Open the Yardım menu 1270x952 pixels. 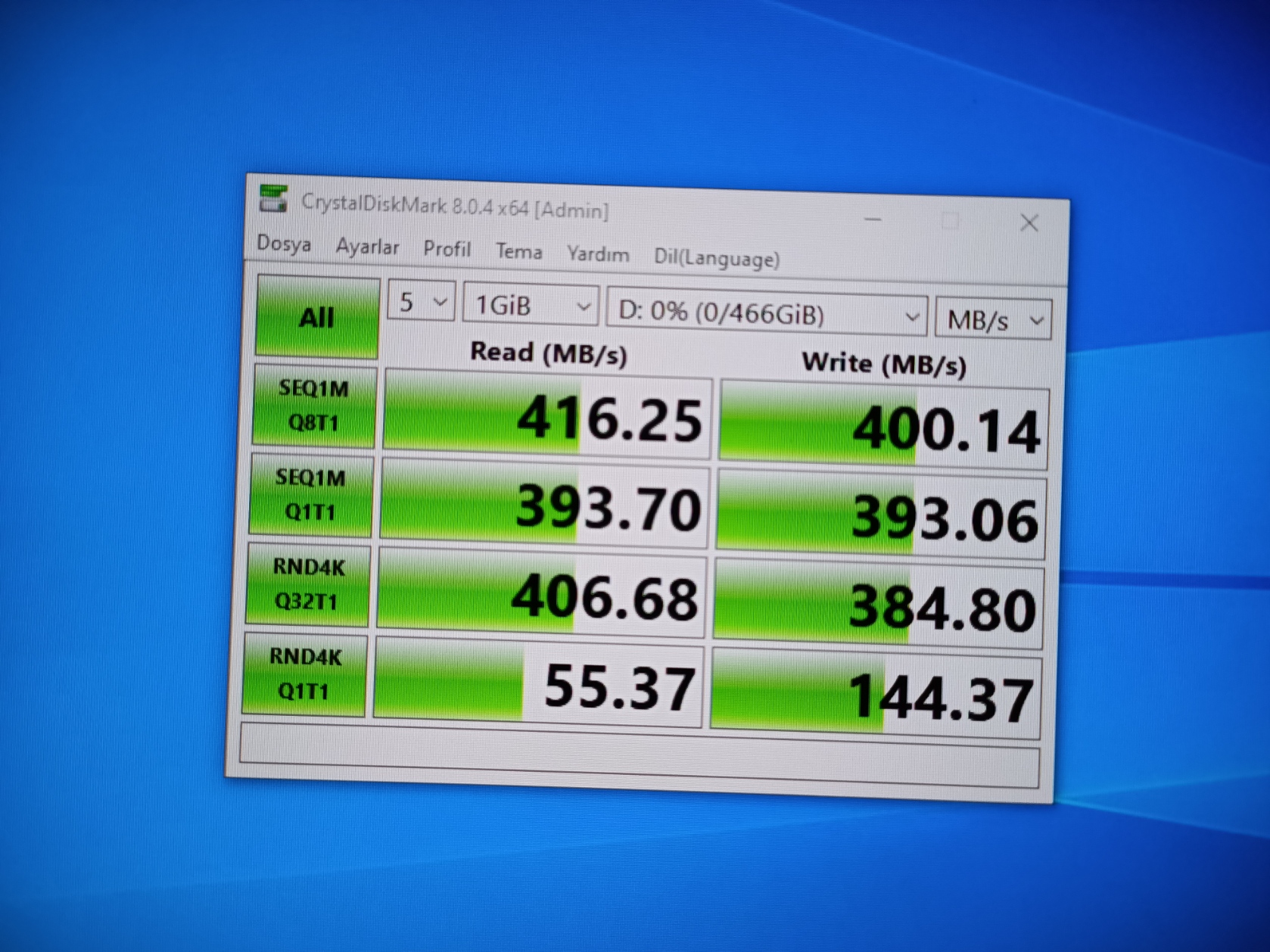(x=598, y=254)
